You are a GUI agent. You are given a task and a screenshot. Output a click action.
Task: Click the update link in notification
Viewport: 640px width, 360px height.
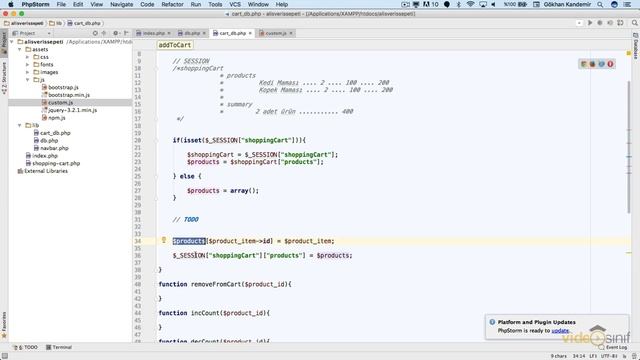tap(560, 331)
